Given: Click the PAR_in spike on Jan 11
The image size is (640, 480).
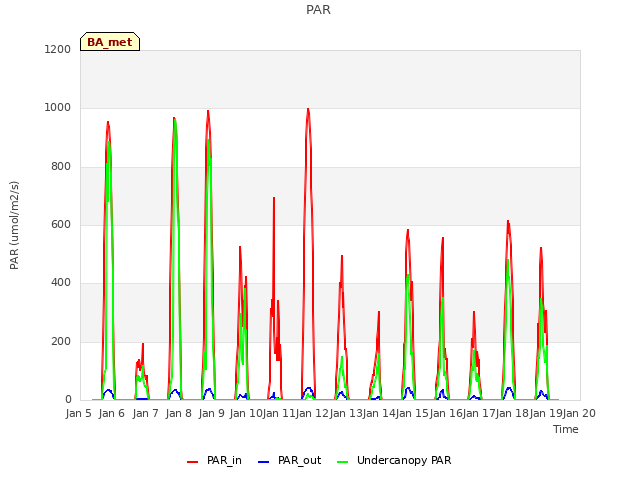Looking at the screenshot, I should 274,198.
